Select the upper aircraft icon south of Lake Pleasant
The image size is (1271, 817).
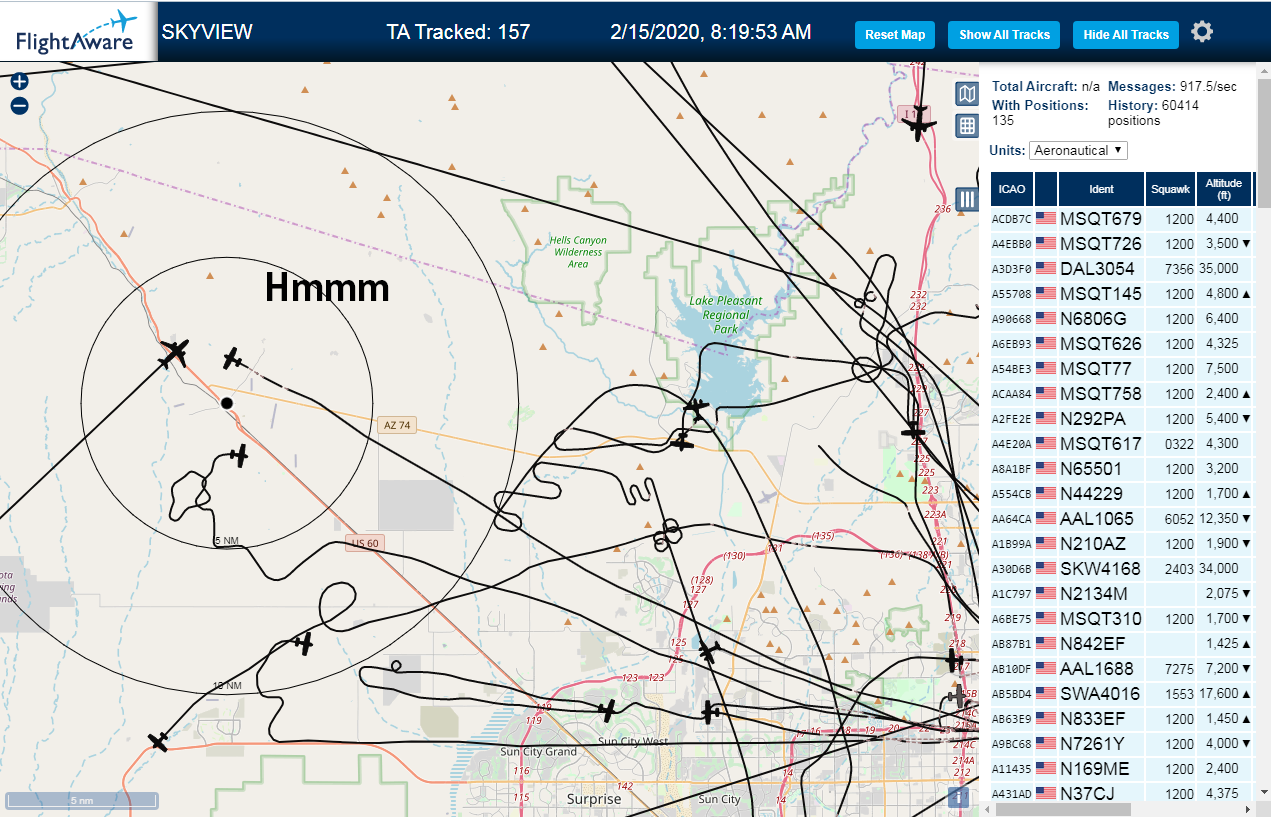697,407
